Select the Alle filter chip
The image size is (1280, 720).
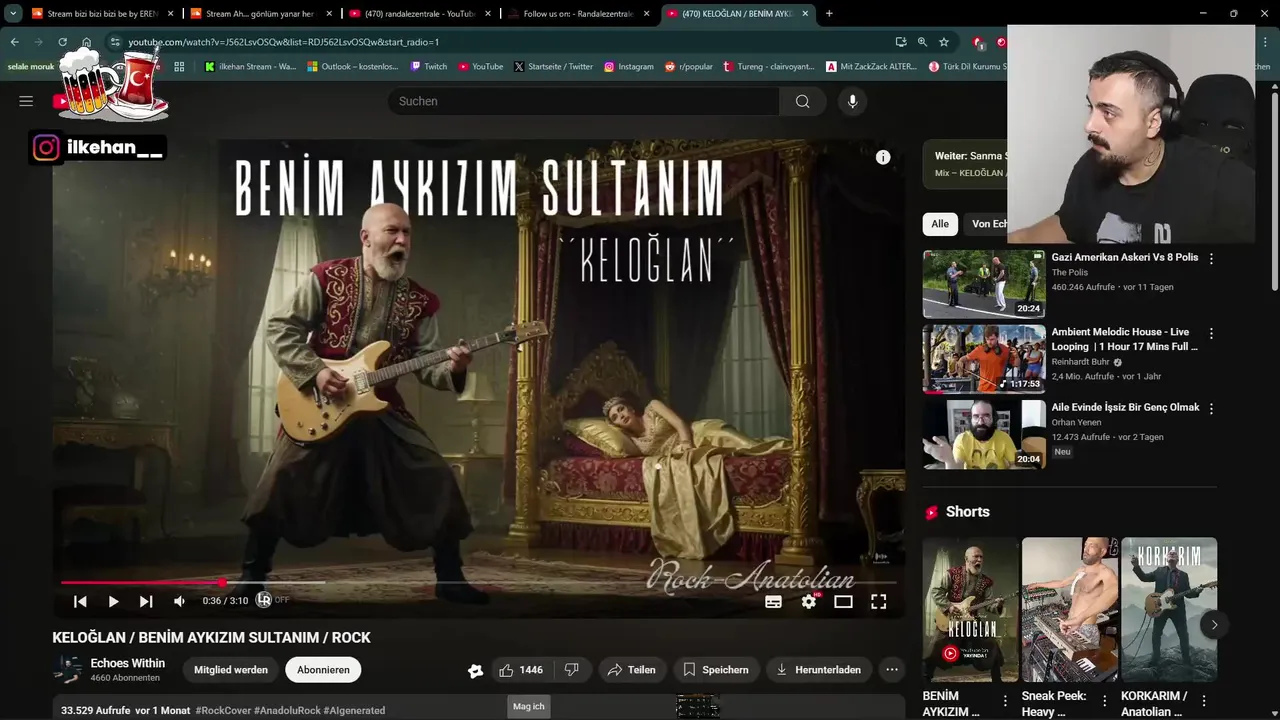point(940,224)
